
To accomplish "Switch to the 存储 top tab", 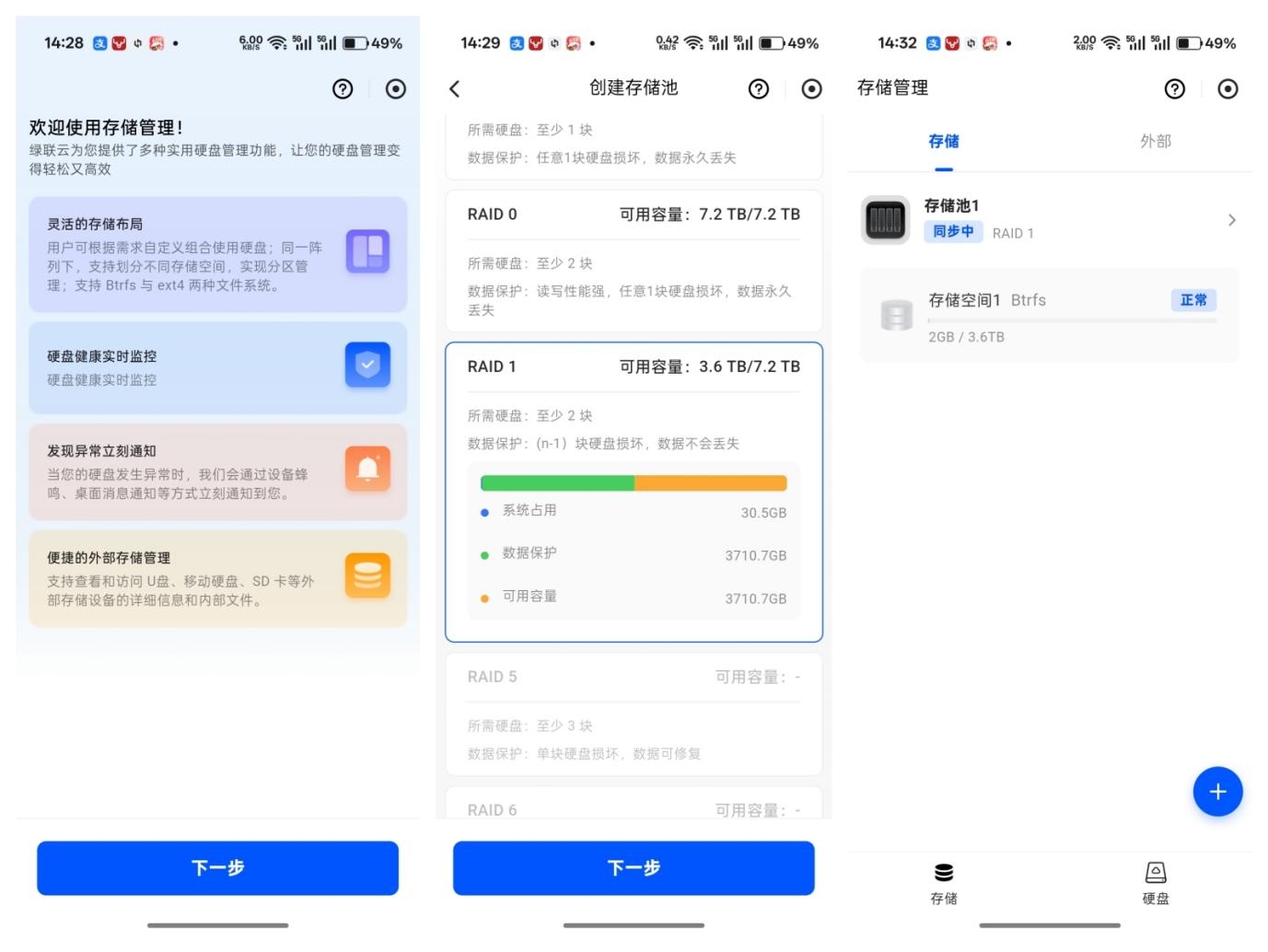I will point(944,142).
